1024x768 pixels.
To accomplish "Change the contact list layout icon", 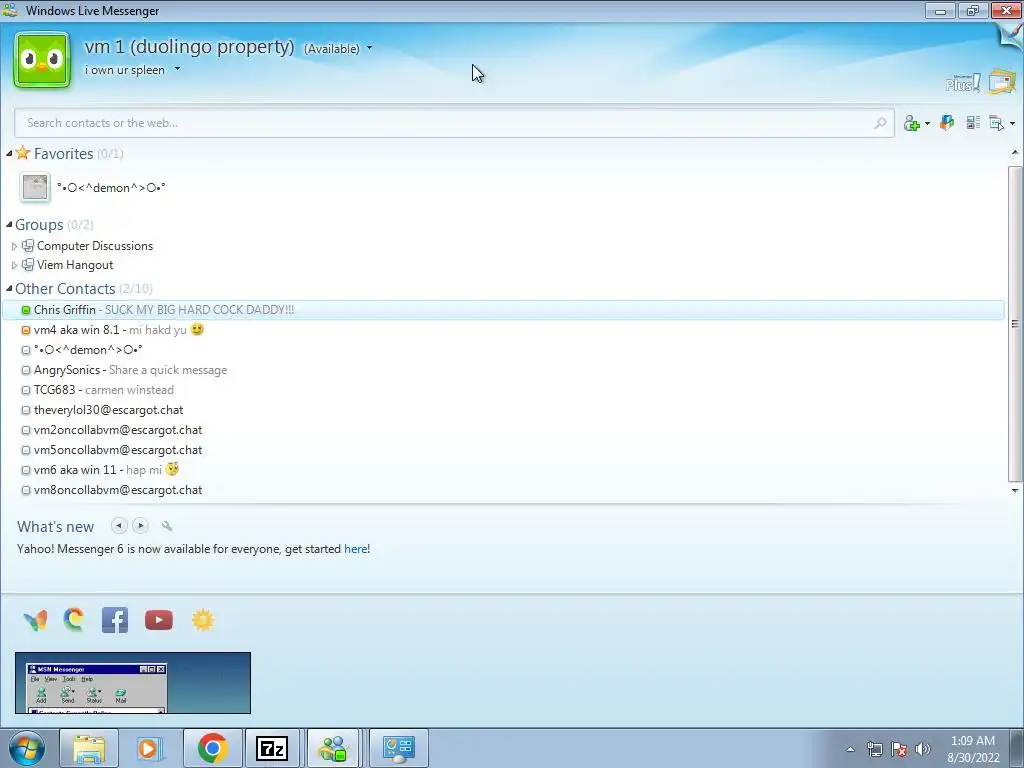I will [x=973, y=122].
